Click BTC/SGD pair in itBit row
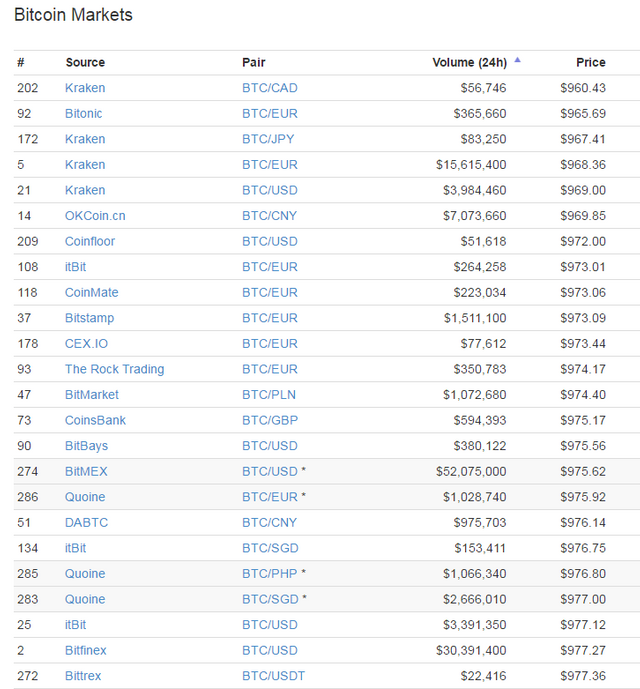 click(x=270, y=548)
